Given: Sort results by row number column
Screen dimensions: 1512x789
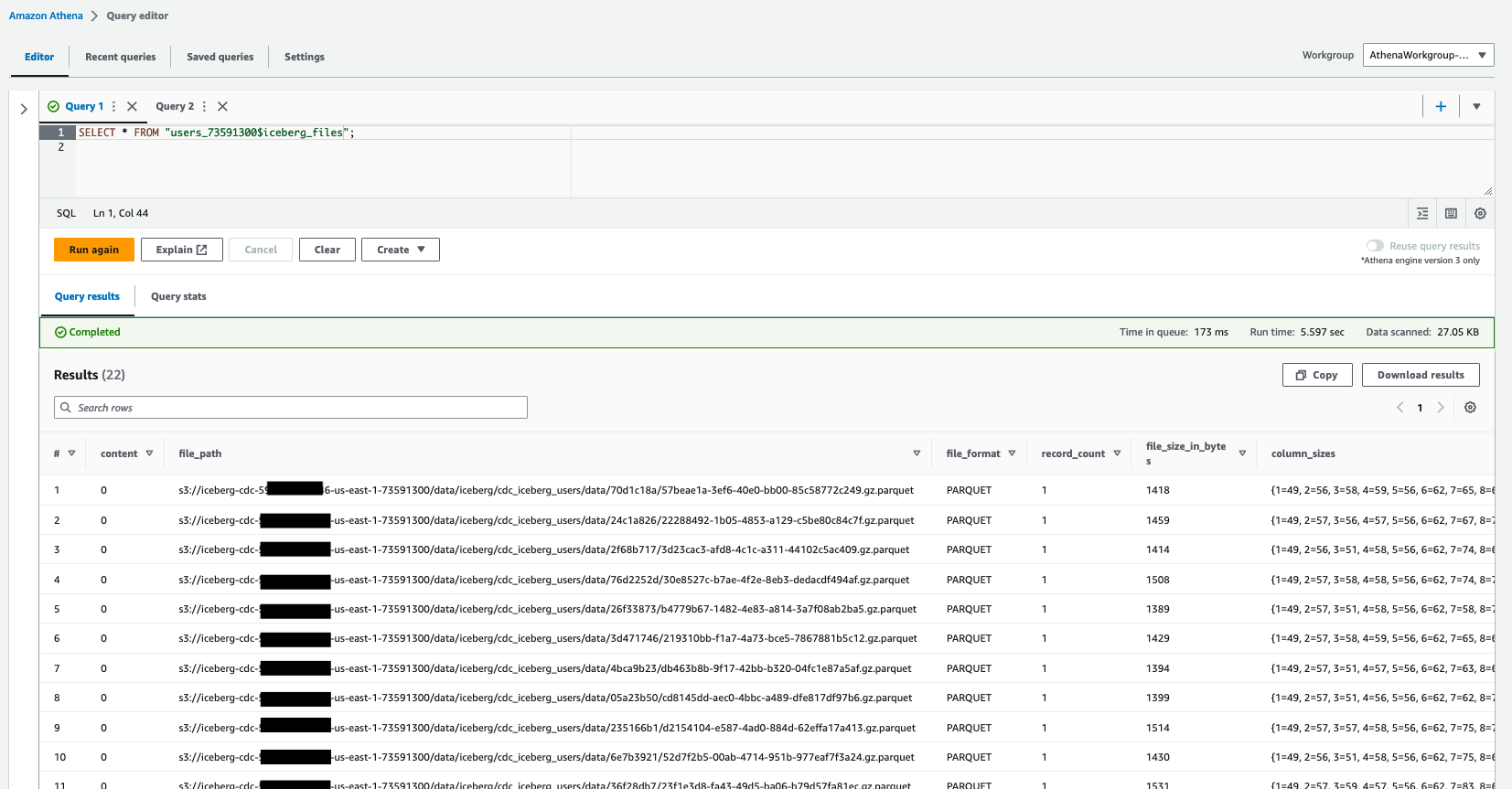Looking at the screenshot, I should coord(71,453).
